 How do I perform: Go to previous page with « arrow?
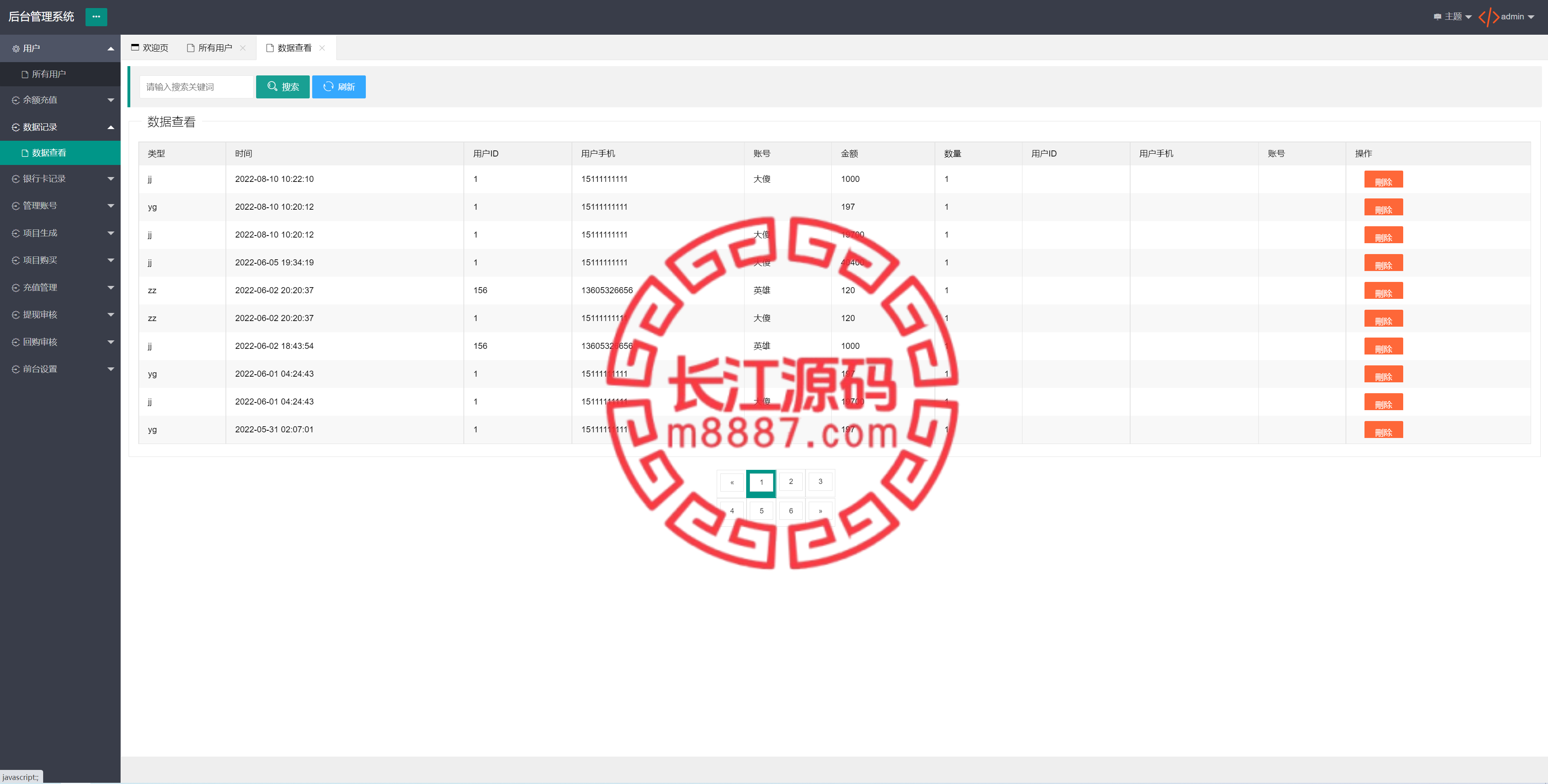[732, 482]
